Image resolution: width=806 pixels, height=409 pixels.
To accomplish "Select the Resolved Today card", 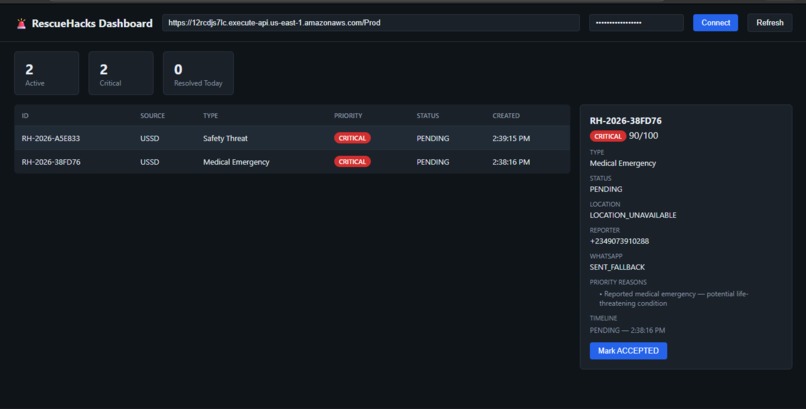I will (x=198, y=73).
